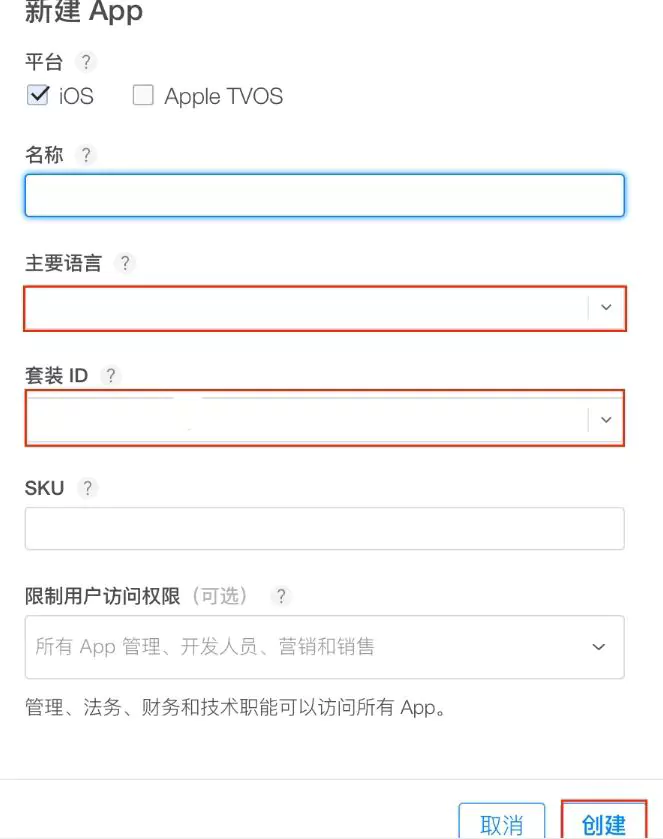Image resolution: width=663 pixels, height=839 pixels.
Task: Click inside the SKU input field
Action: click(x=324, y=528)
